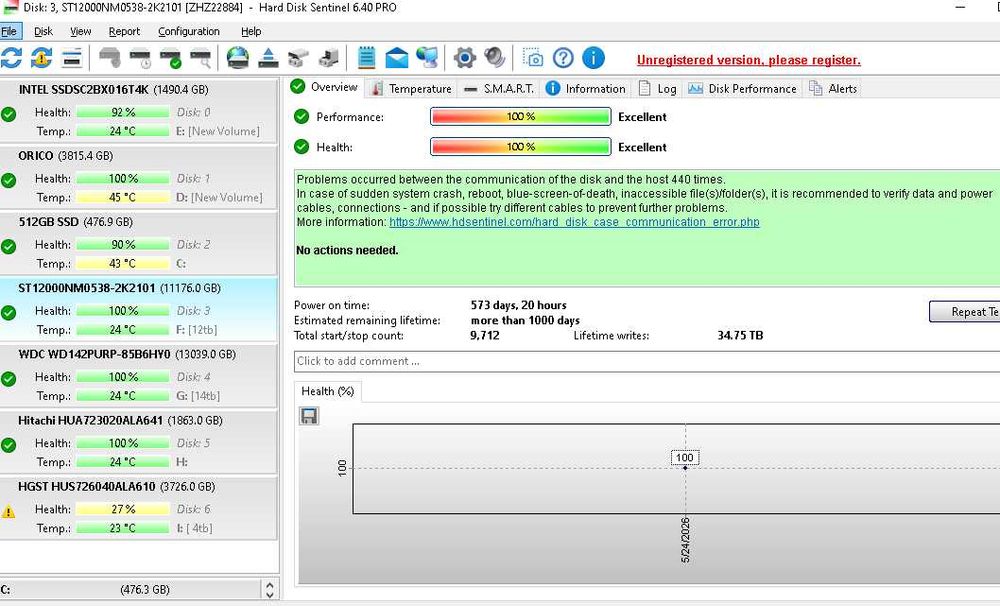Open the Report menu
This screenshot has width=1000, height=606.
click(124, 31)
